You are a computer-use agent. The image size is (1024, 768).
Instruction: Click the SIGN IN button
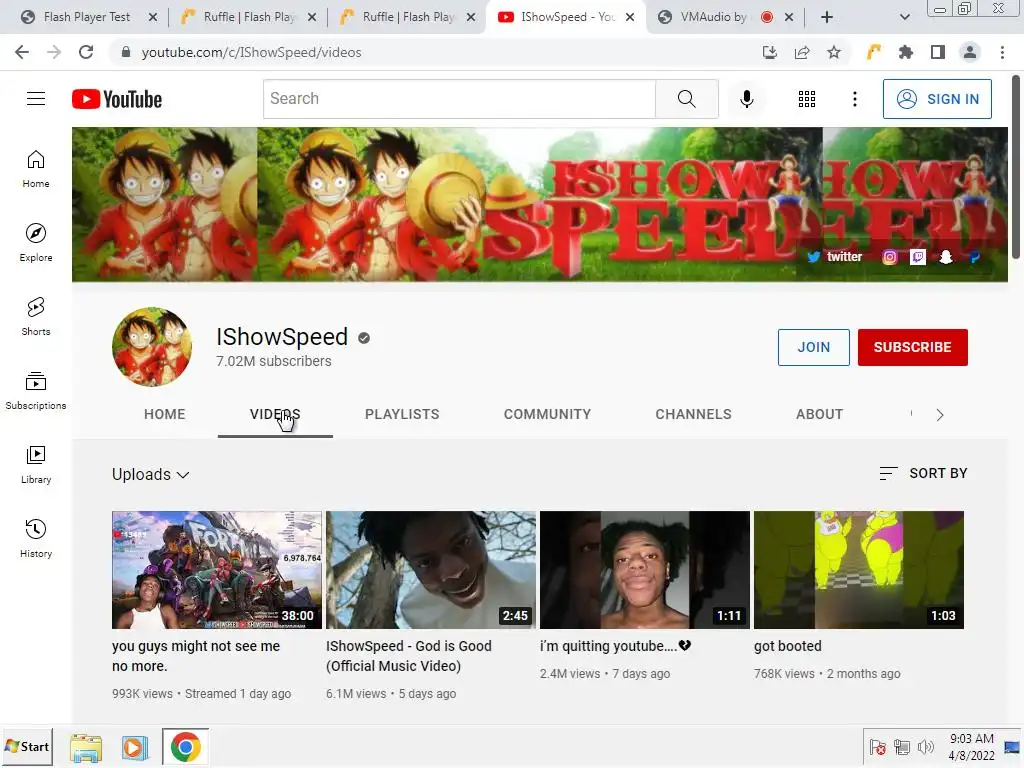(937, 99)
